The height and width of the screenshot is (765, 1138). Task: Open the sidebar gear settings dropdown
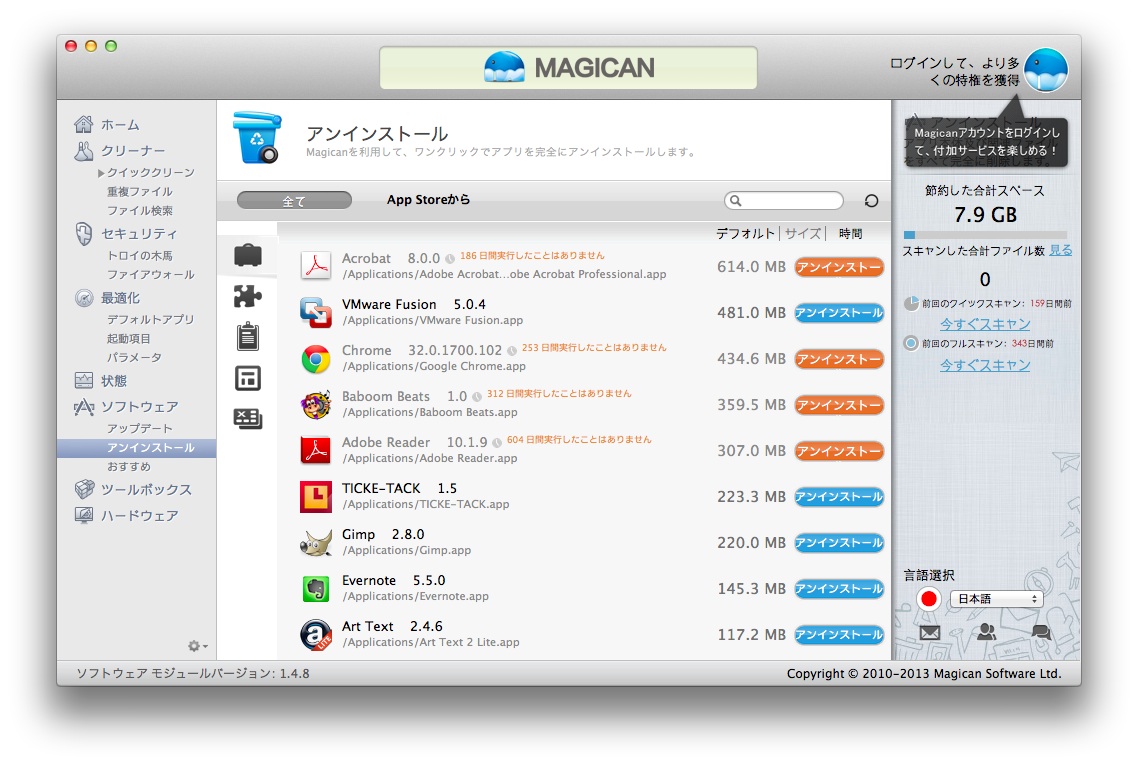197,646
